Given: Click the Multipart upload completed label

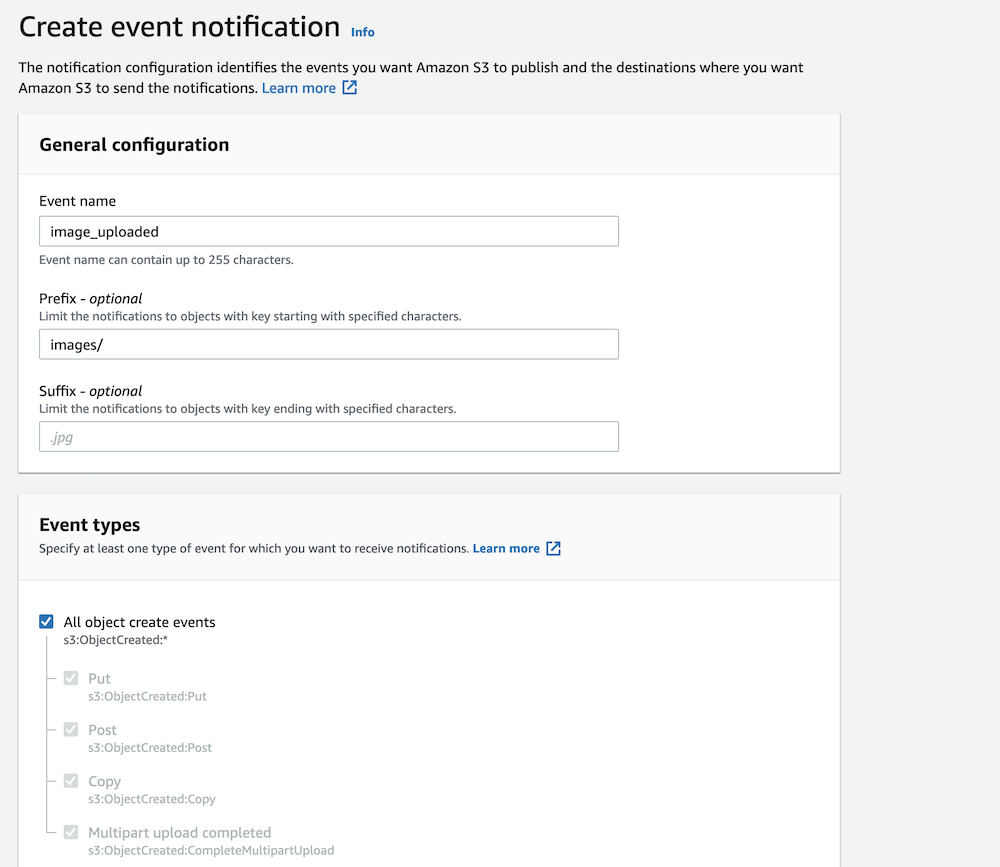Looking at the screenshot, I should (x=180, y=832).
